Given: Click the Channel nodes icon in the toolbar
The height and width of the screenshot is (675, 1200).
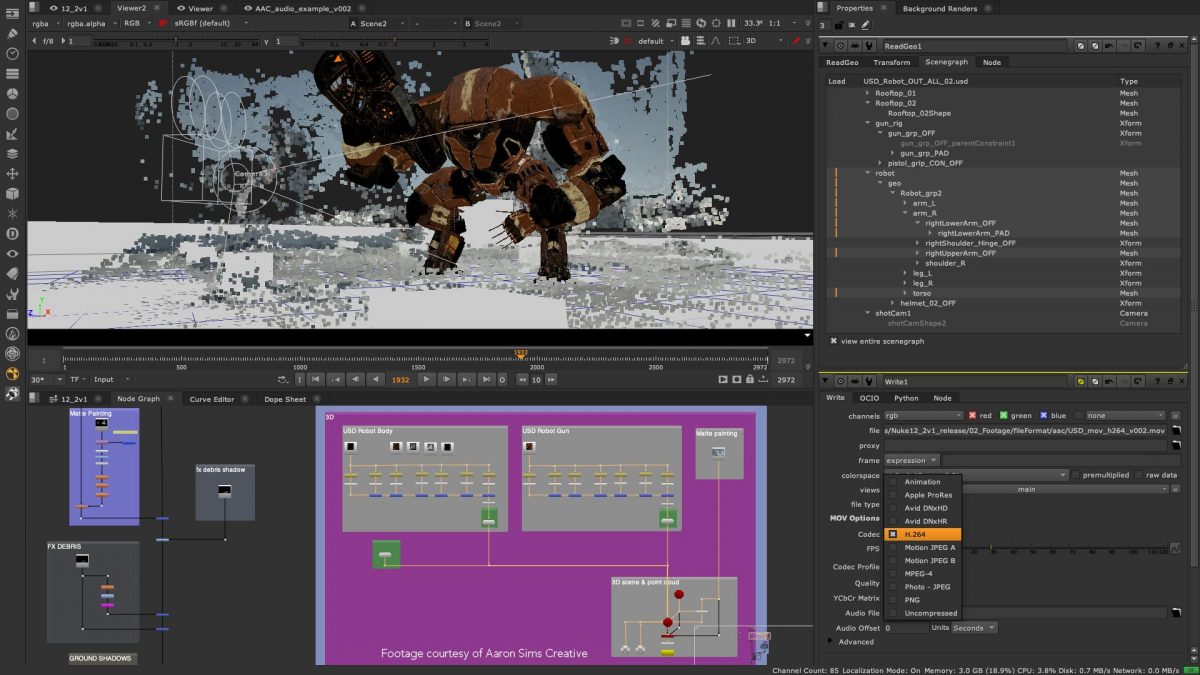Looking at the screenshot, I should (x=14, y=73).
